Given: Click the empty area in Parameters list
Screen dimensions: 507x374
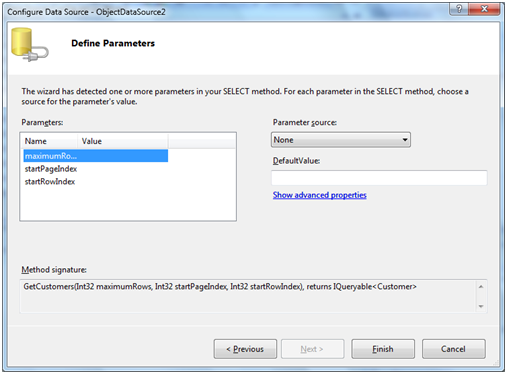Looking at the screenshot, I should tap(128, 203).
